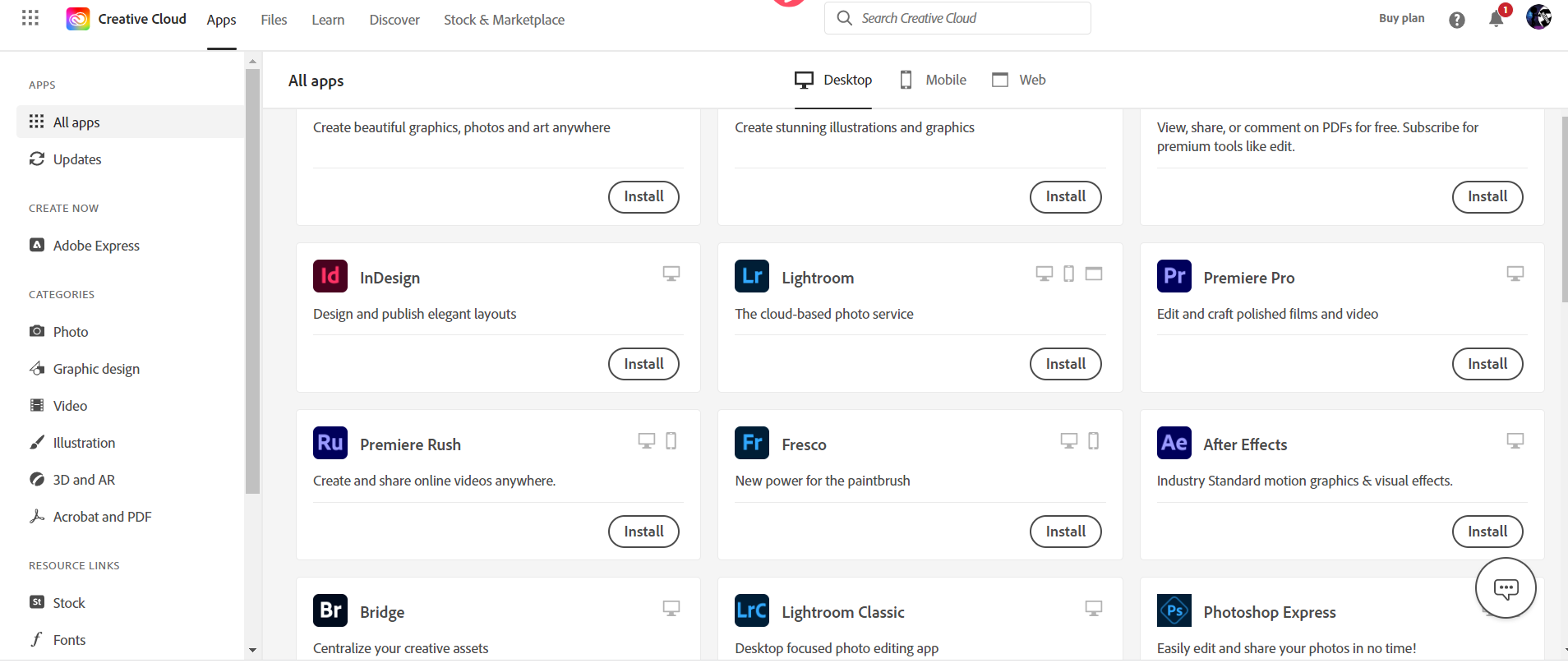Open the Help question mark icon

tap(1456, 20)
